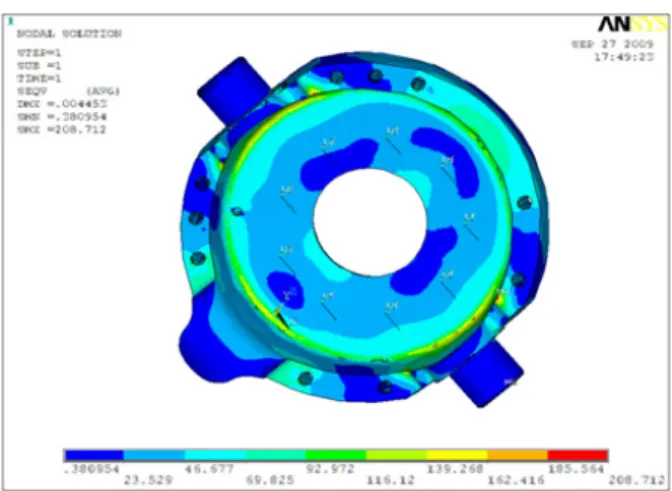Click the orange legend band
Image resolution: width=672 pixels, height=491 pixels.
click(x=517, y=455)
